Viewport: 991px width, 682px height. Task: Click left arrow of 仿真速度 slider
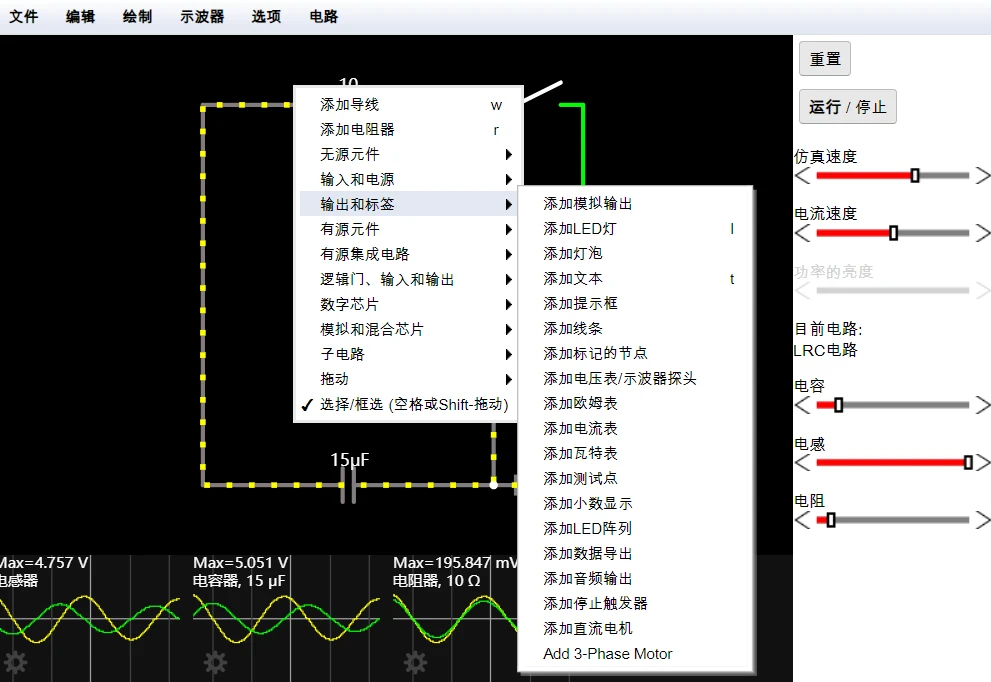pos(802,176)
